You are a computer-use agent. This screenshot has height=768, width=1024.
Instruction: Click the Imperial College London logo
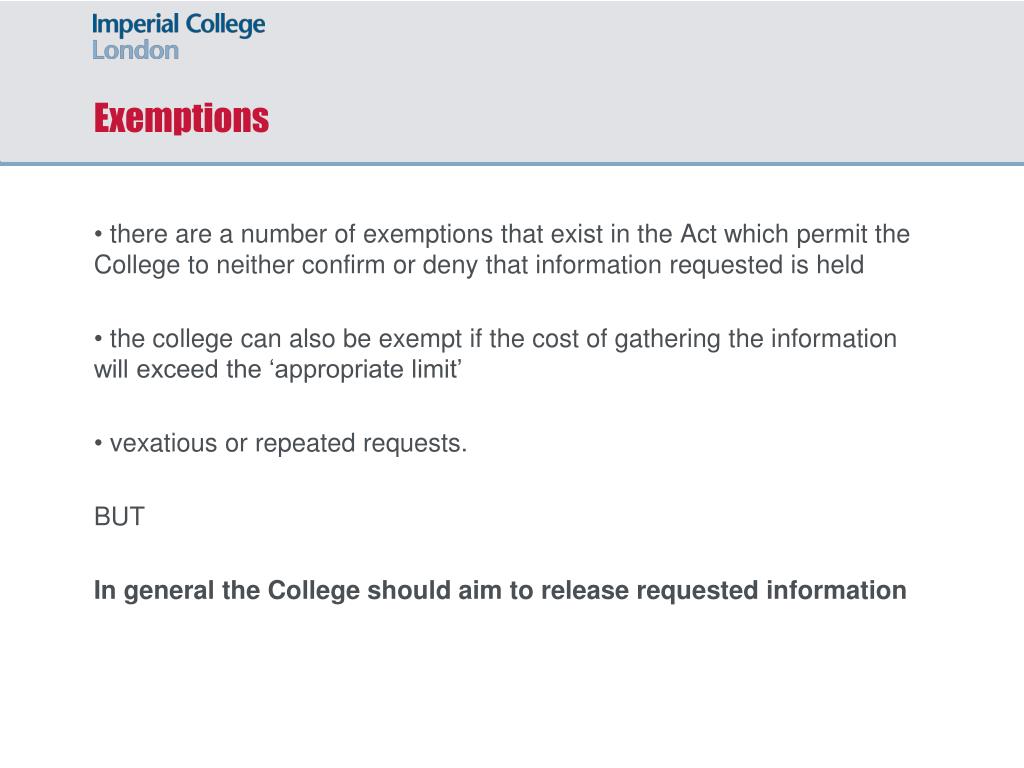[178, 37]
